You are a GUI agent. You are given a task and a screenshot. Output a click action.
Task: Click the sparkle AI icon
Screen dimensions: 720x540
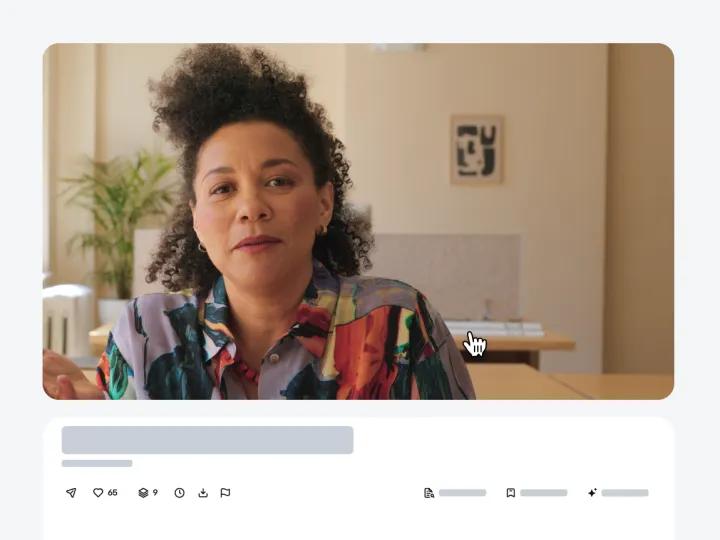tap(592, 493)
